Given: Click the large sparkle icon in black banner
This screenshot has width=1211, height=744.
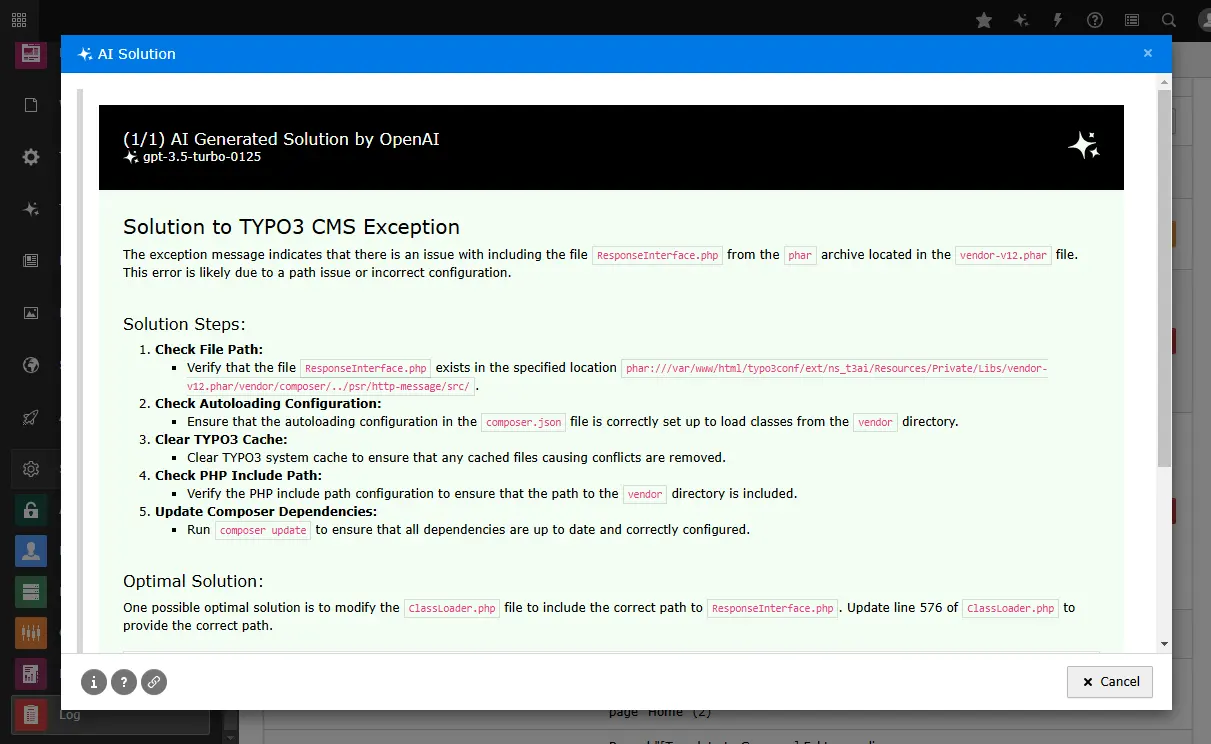Looking at the screenshot, I should (1084, 146).
